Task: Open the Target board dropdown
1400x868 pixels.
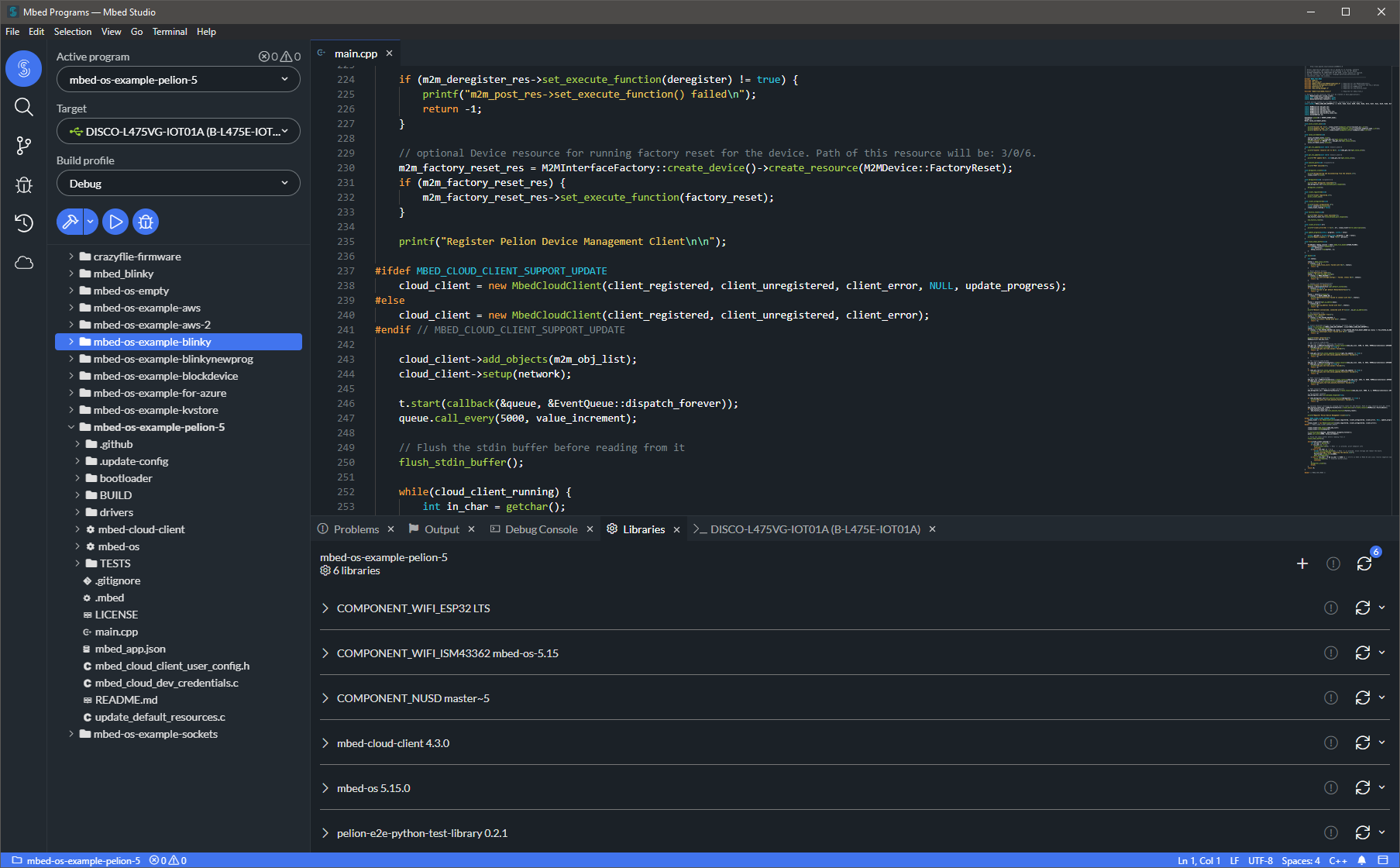Action: coord(178,131)
